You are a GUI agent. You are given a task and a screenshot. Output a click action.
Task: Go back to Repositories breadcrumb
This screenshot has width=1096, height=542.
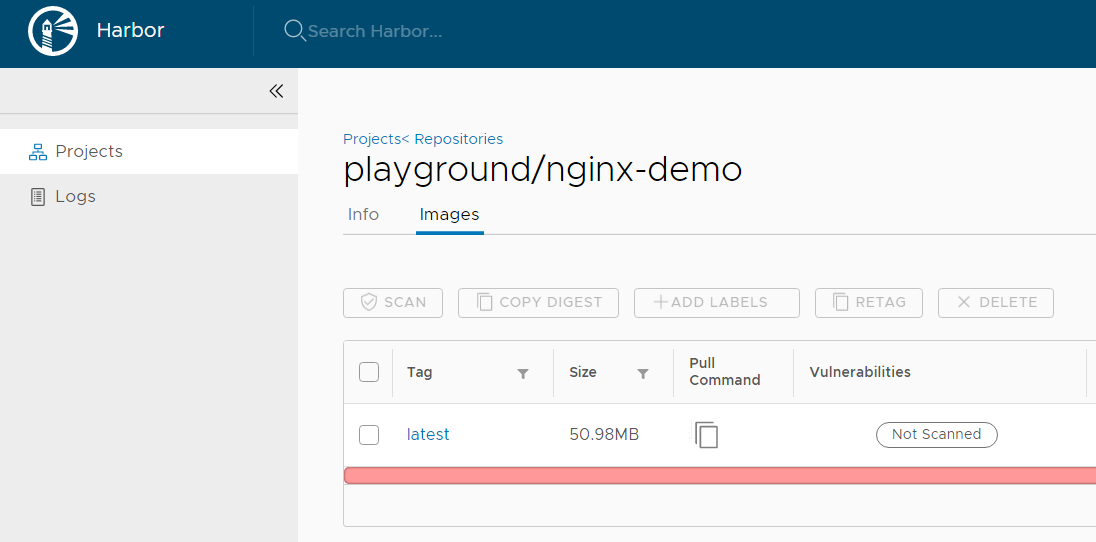pyautogui.click(x=459, y=139)
